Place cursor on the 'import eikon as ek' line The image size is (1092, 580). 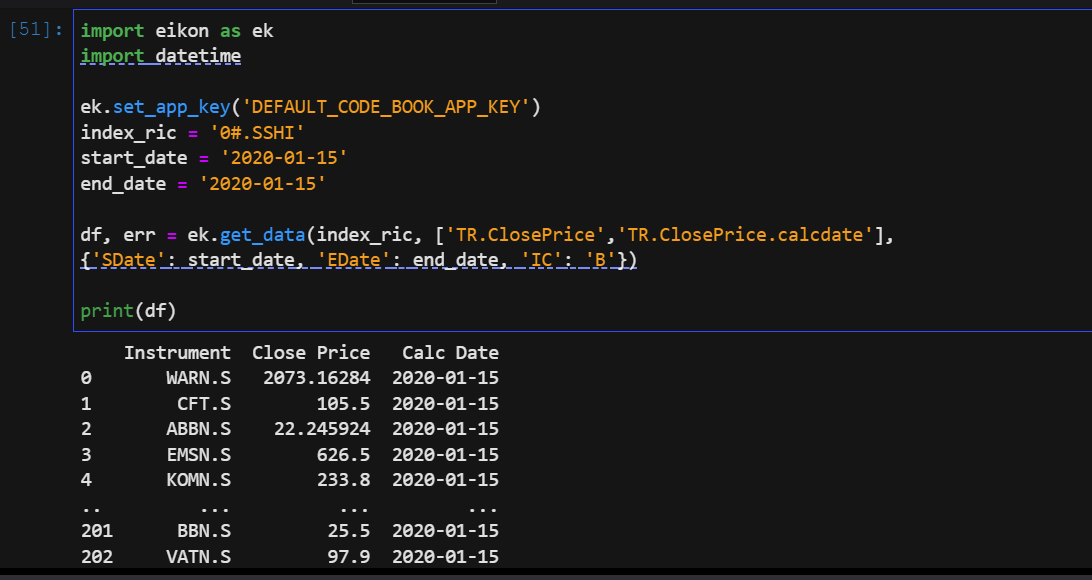click(176, 31)
